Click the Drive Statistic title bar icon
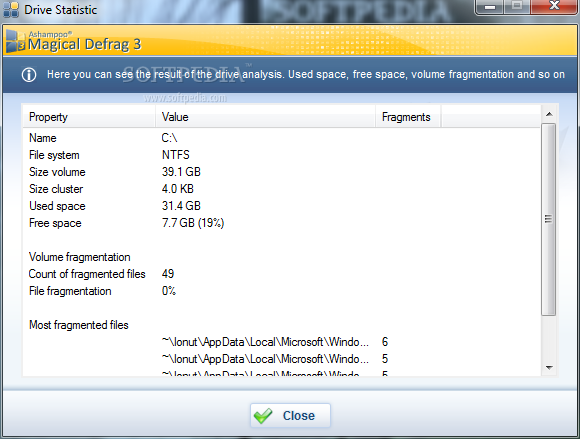 tap(11, 10)
